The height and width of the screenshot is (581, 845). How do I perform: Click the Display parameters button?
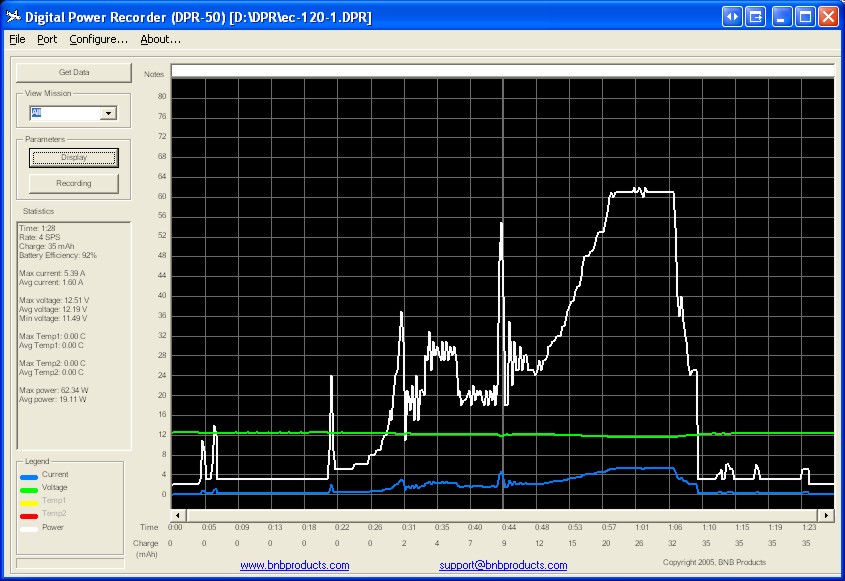point(74,158)
